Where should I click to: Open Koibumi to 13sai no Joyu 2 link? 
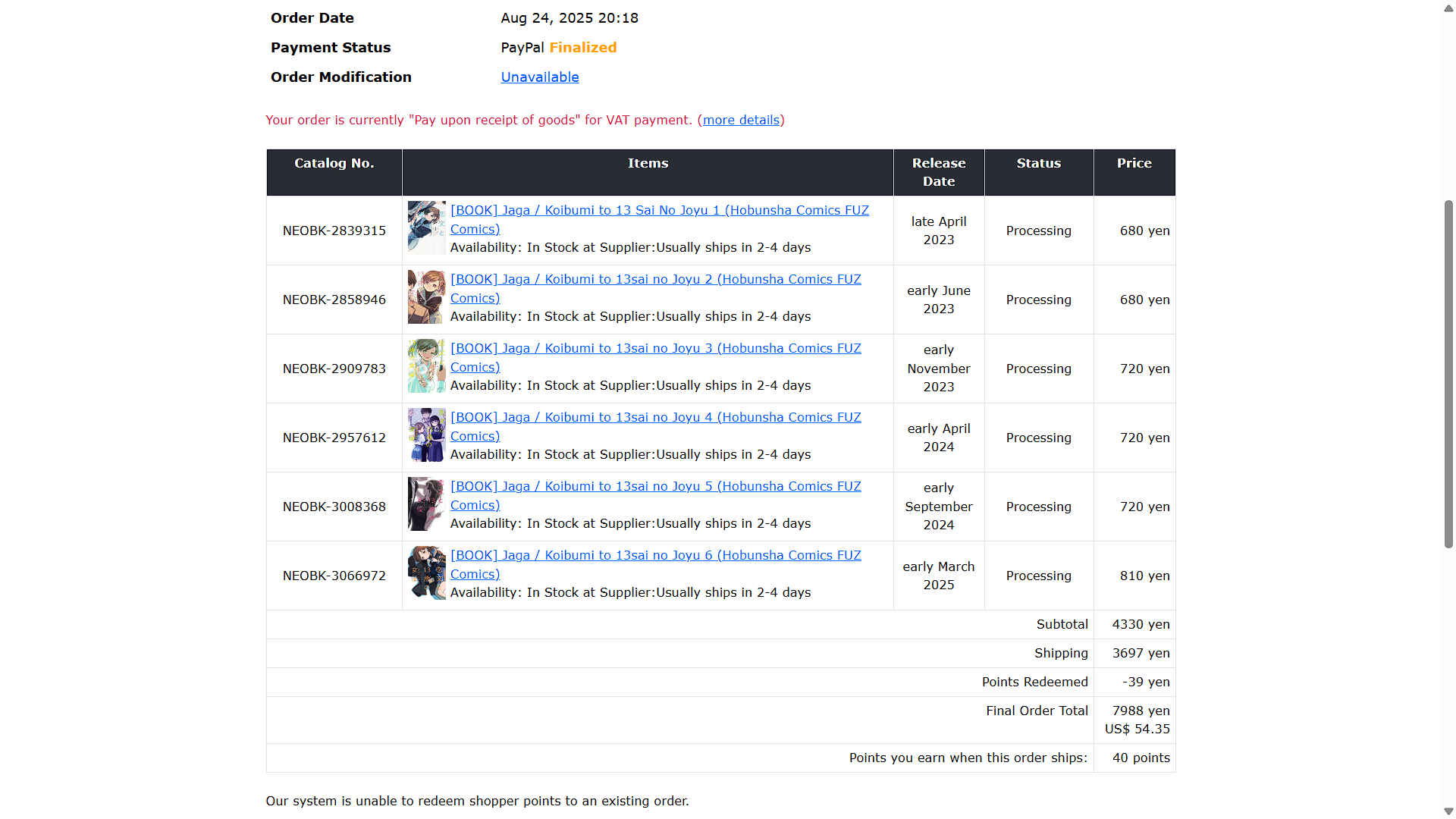[x=655, y=279]
